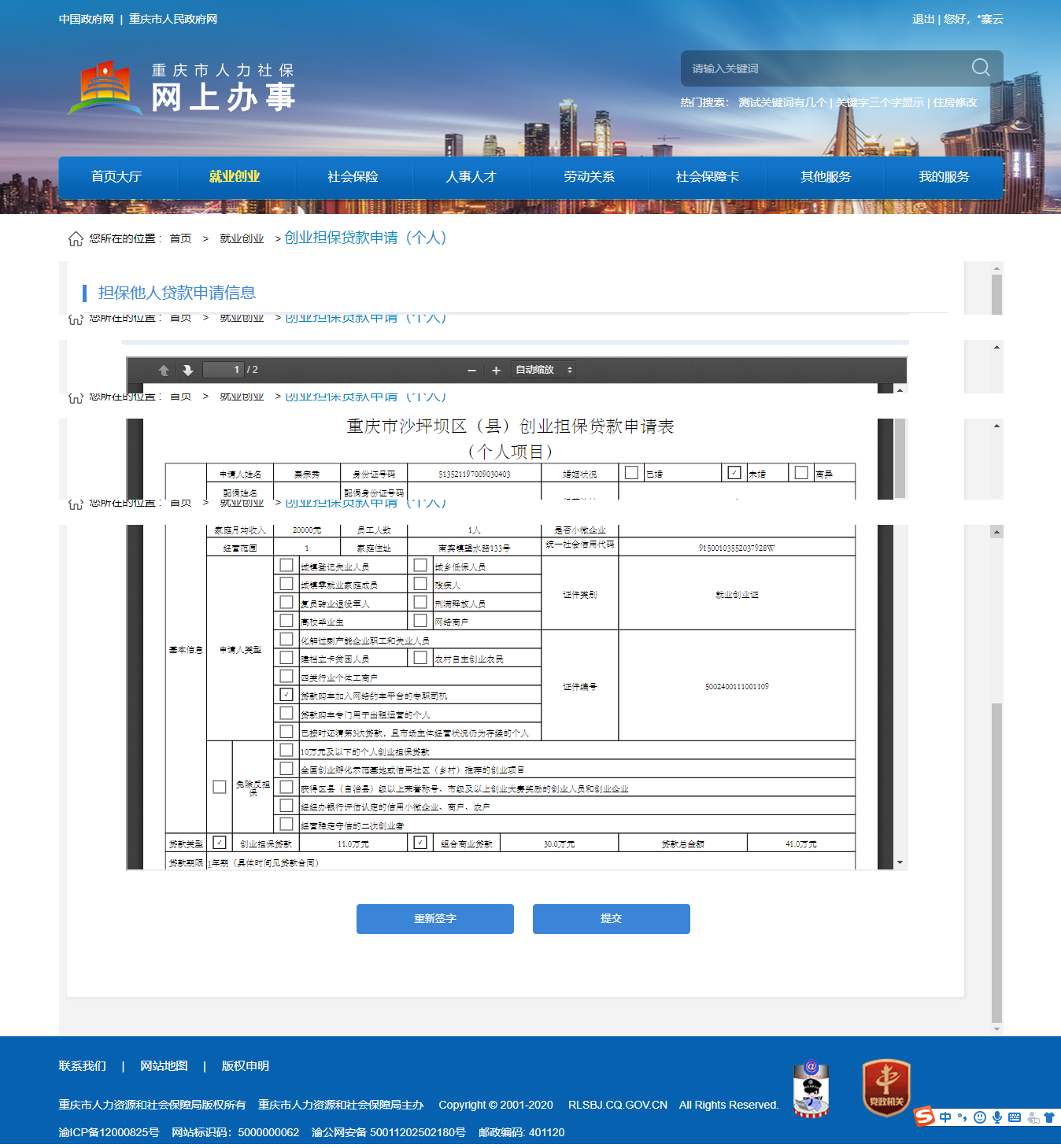
Task: Check the 农村自主创业农民 checkbox
Action: tap(420, 658)
